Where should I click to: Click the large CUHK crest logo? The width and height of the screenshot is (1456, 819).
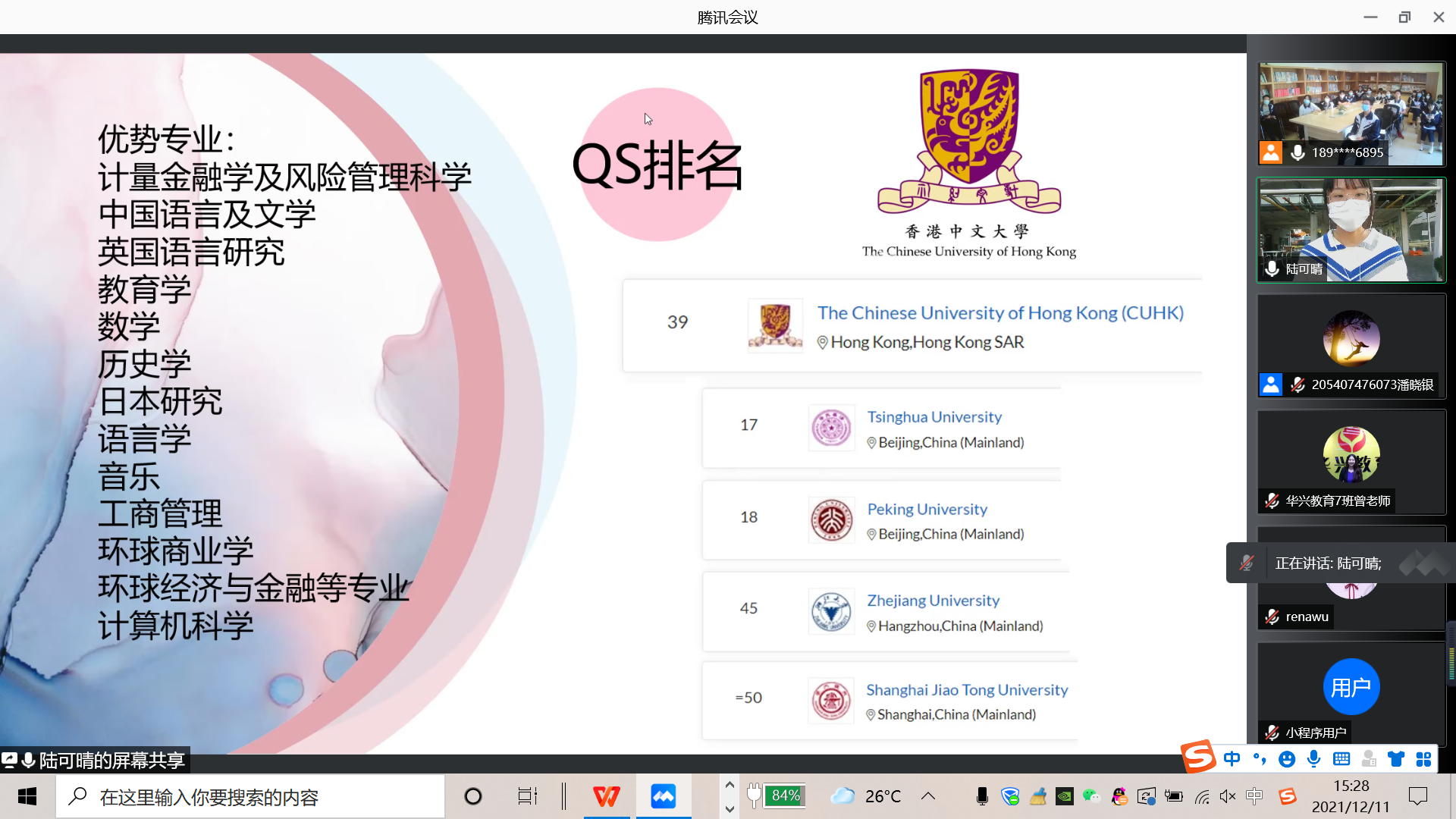coord(968,141)
